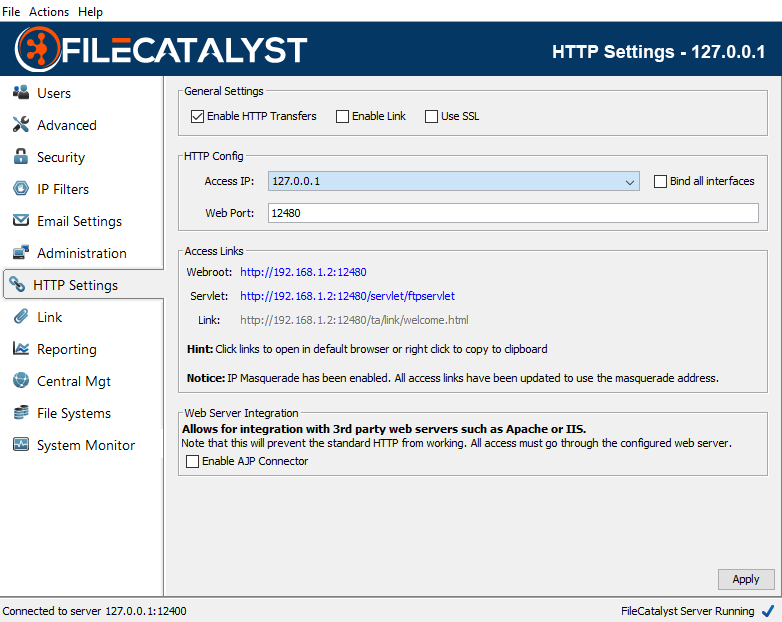
Task: Open the IP Filters section label
Action: [x=63, y=189]
